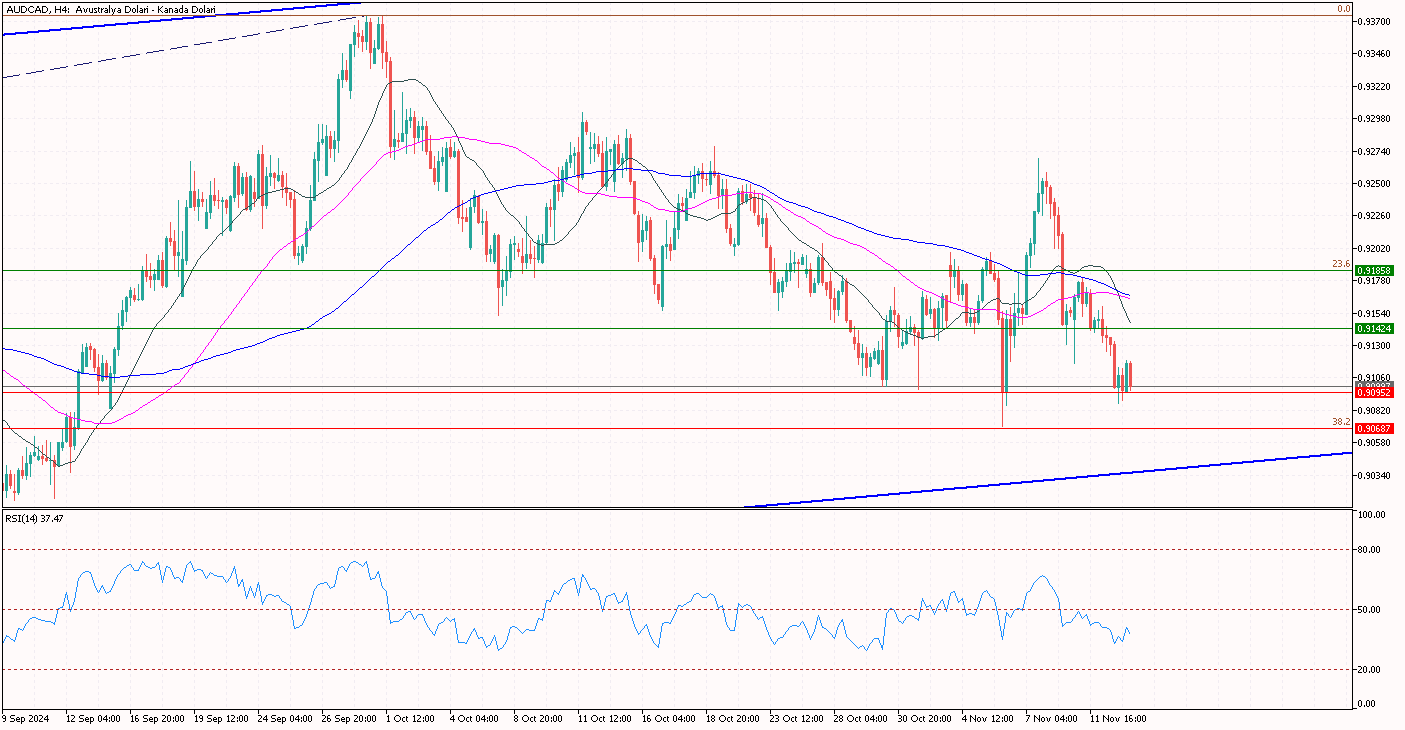Screen dimensions: 1405x730
Task: Click the 4 Oct 04:00 date label
Action: tap(475, 718)
